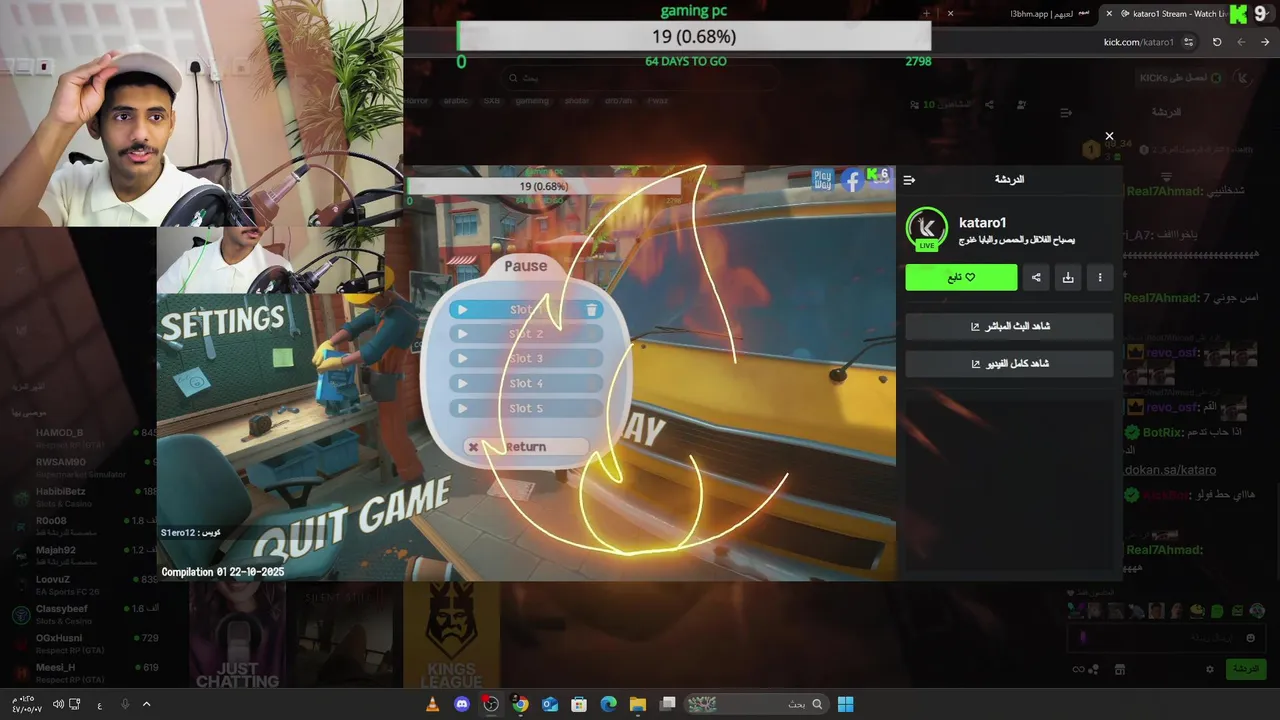Image resolution: width=1280 pixels, height=720 pixels.
Task: Click the PlayWay logo on the clip
Action: [823, 180]
